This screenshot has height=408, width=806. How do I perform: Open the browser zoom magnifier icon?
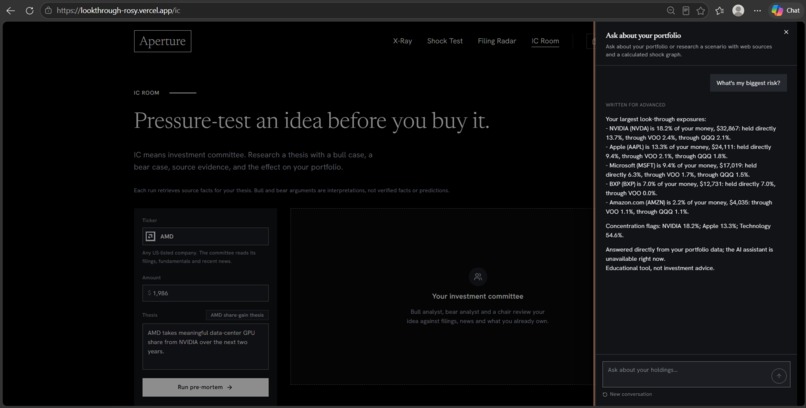click(671, 10)
